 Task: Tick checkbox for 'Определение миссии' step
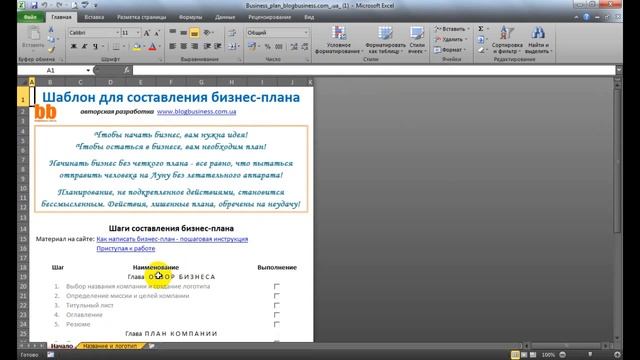coord(277,296)
